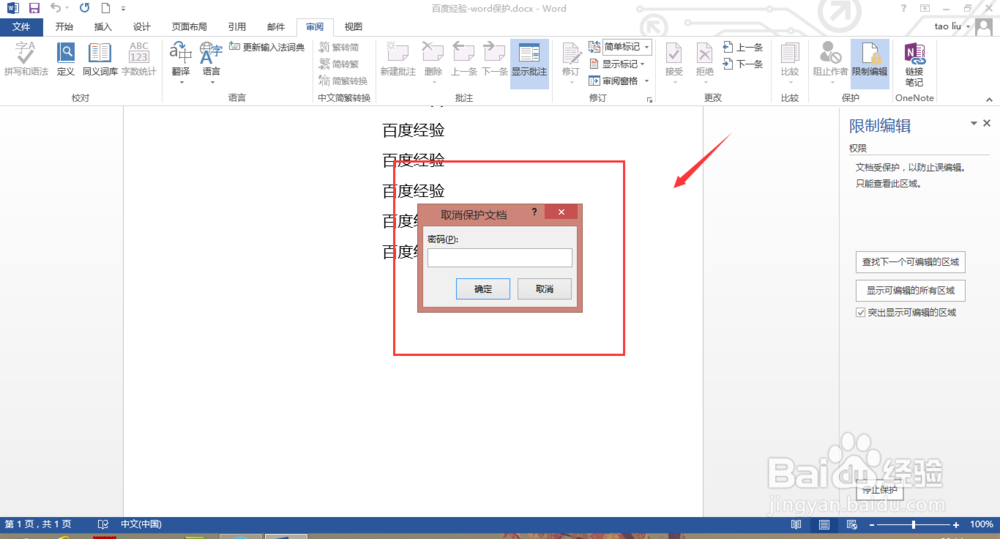The height and width of the screenshot is (539, 1000).
Task: Click 停止保护 button
Action: (x=879, y=490)
